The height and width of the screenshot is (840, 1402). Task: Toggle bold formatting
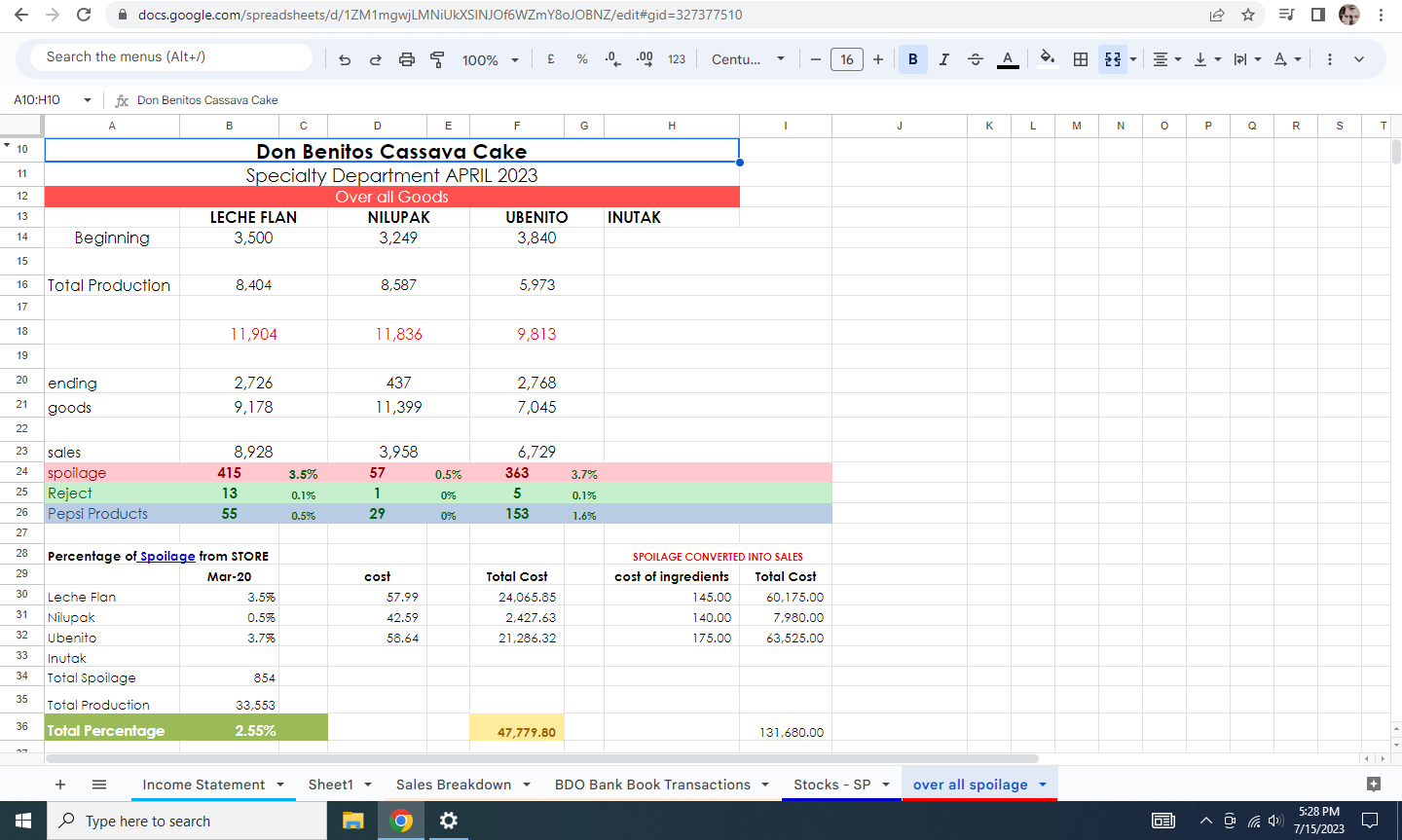(x=913, y=59)
